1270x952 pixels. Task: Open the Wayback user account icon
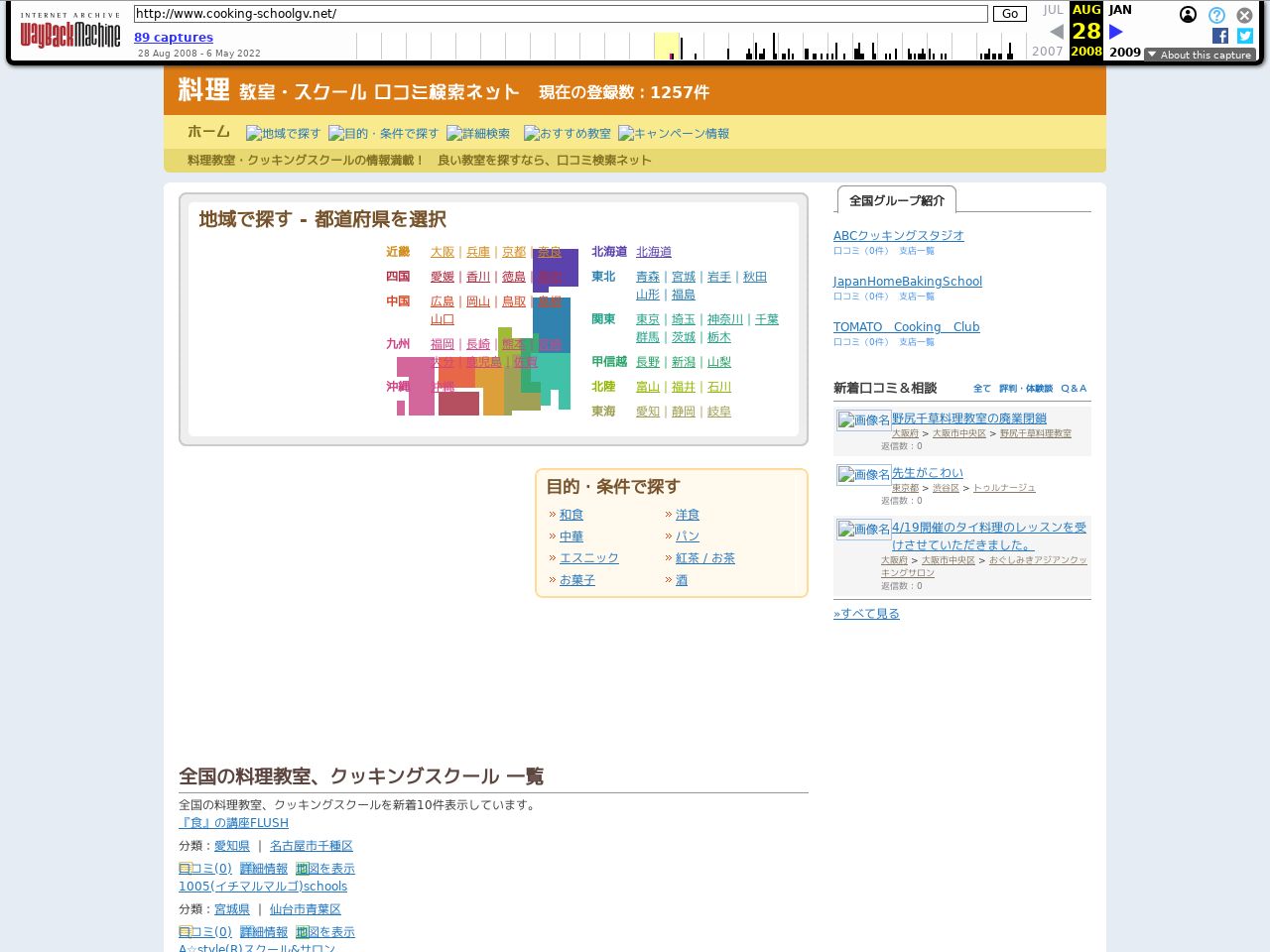point(1188,15)
